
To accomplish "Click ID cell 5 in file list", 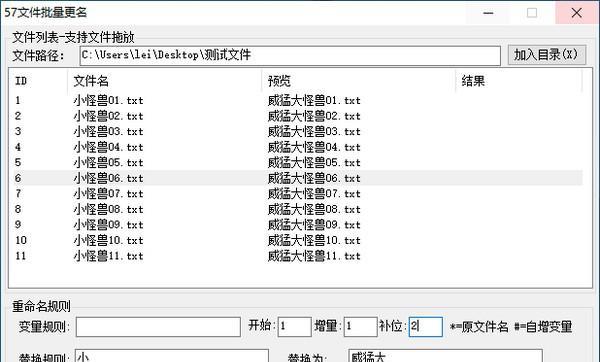I will 18,163.
